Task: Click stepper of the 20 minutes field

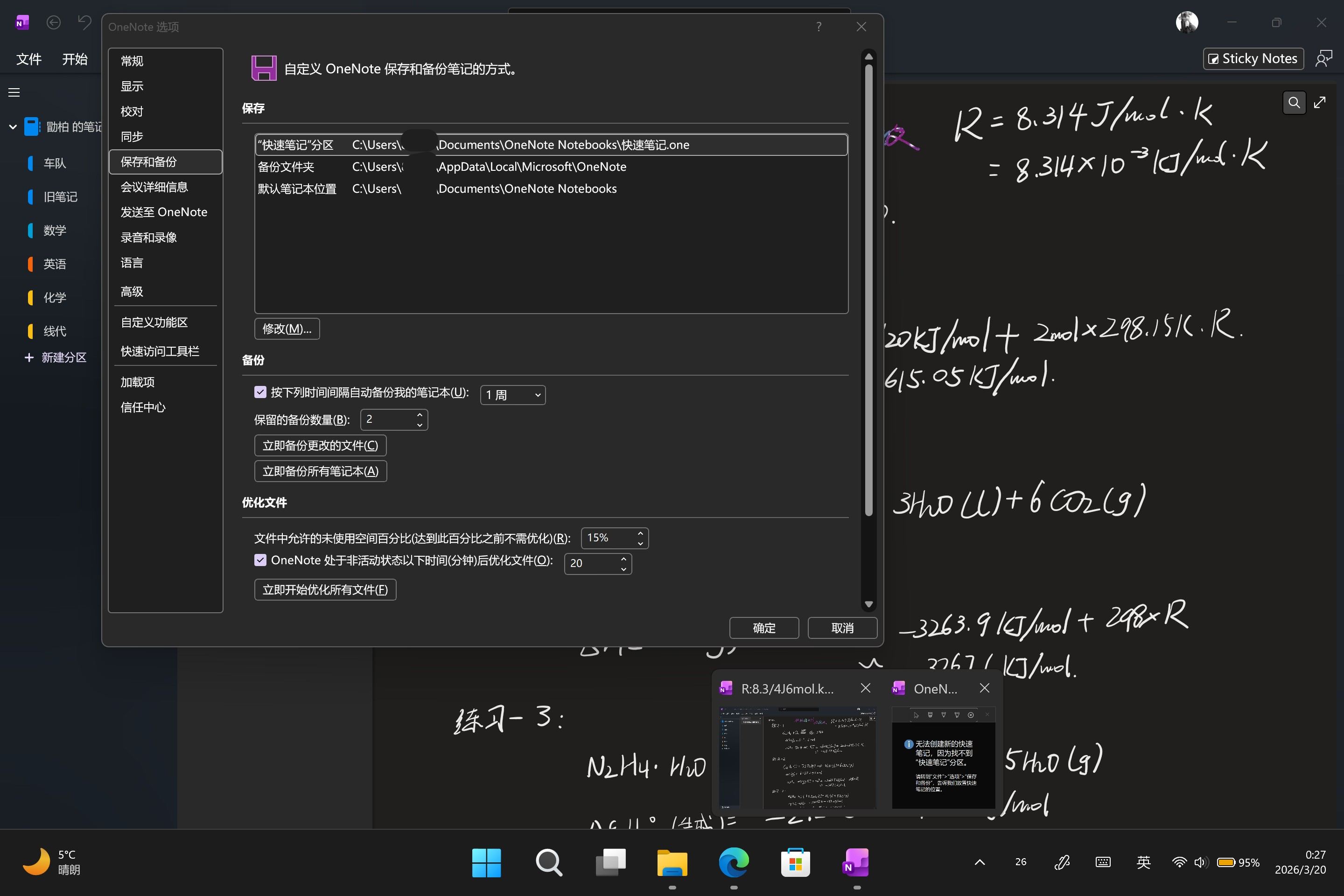Action: click(623, 563)
